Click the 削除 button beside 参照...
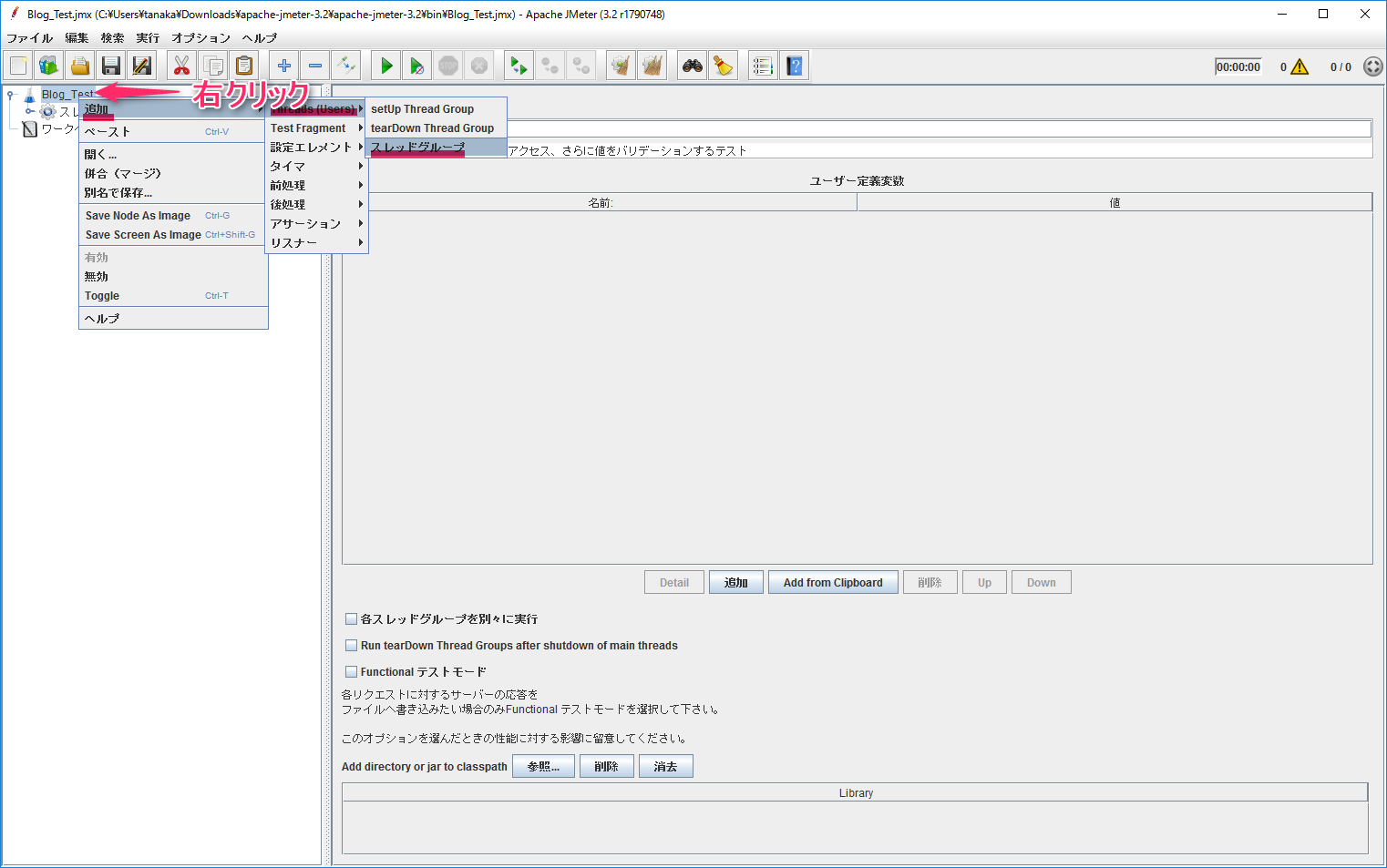Viewport: 1387px width, 868px height. [607, 767]
